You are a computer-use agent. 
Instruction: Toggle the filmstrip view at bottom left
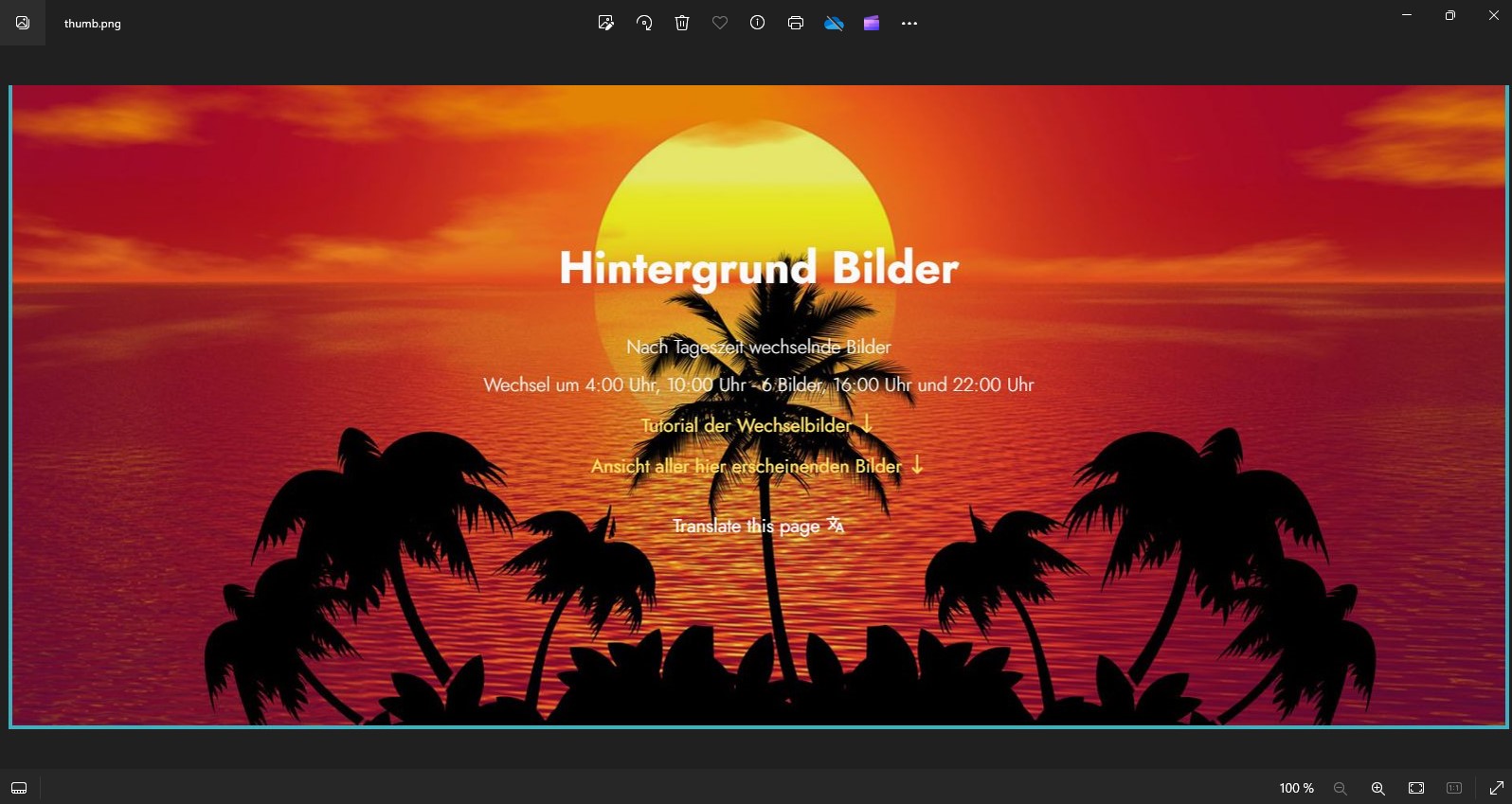(19, 788)
